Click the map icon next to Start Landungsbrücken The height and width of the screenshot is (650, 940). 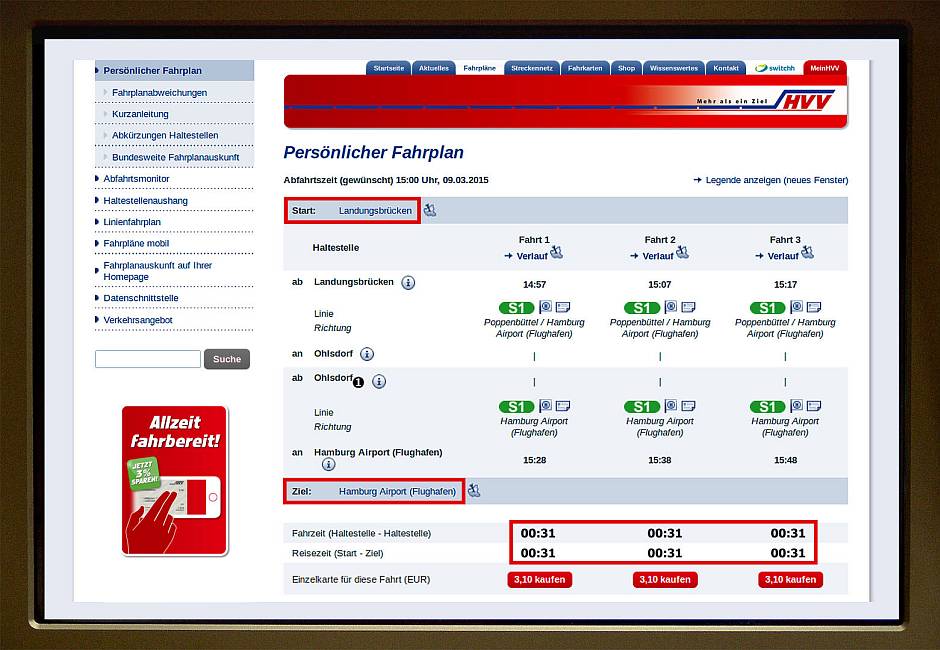(430, 210)
